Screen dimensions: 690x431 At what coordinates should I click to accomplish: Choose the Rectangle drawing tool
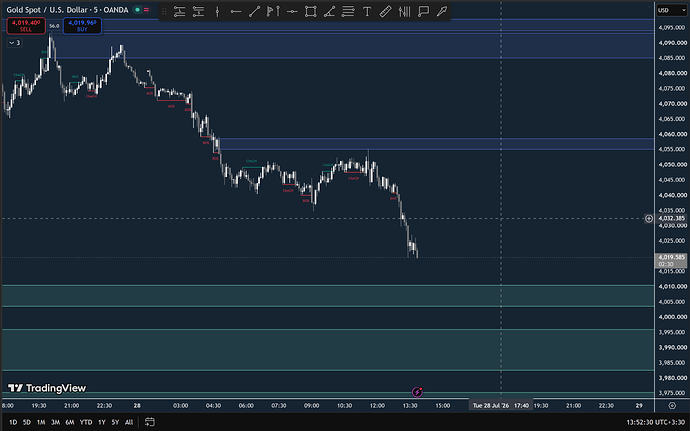pyautogui.click(x=311, y=12)
